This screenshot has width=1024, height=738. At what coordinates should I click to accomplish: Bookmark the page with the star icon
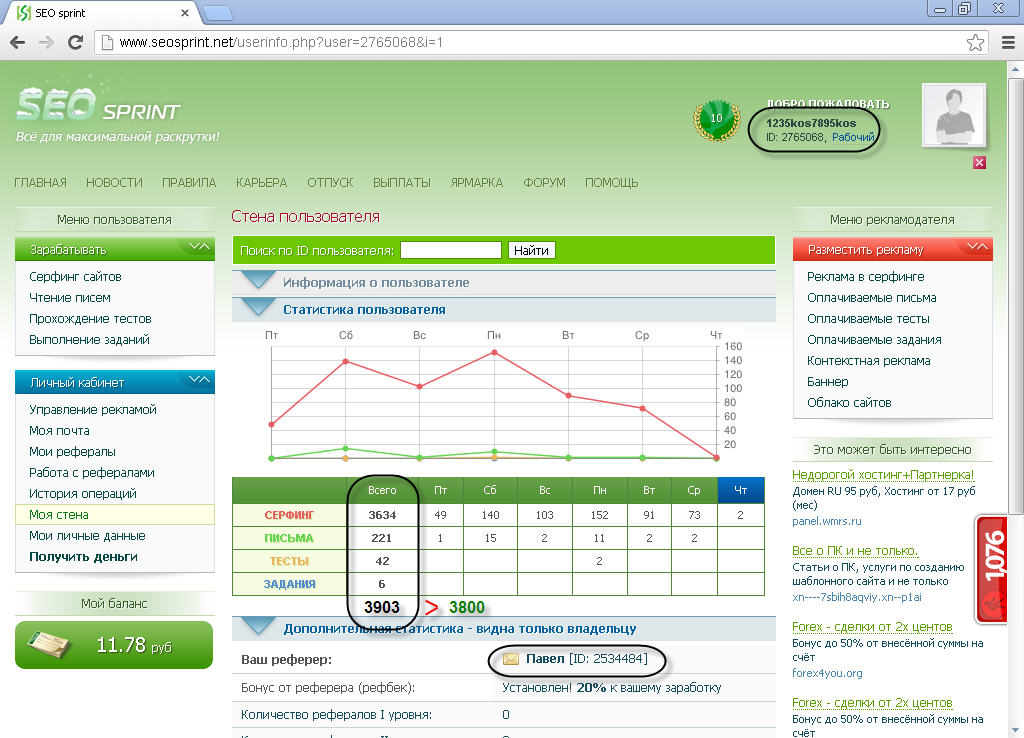click(x=975, y=42)
